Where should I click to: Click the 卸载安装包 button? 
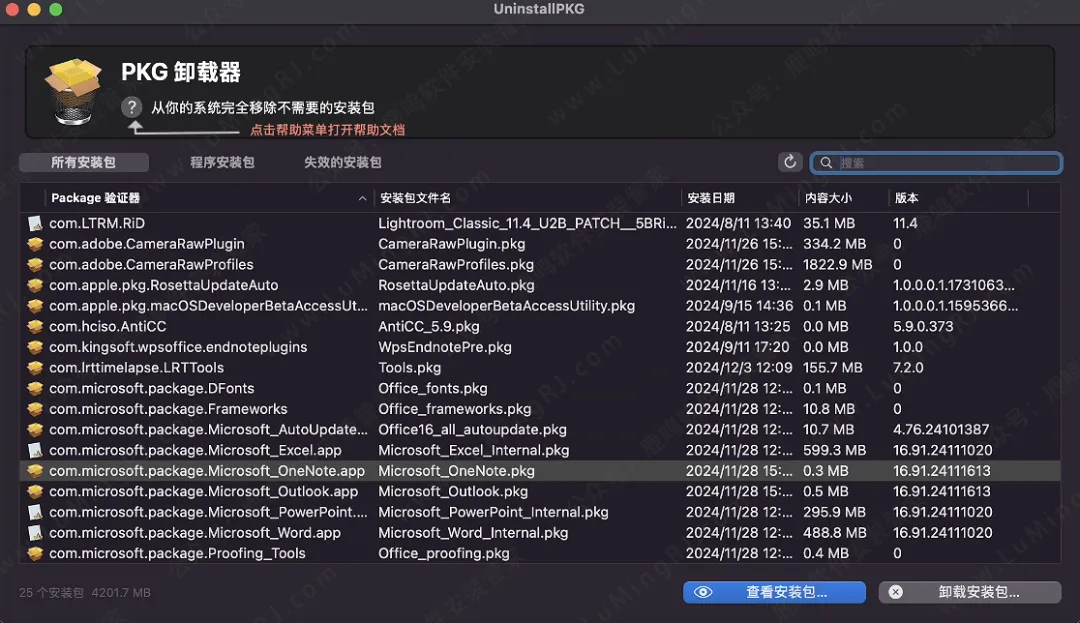coord(970,592)
